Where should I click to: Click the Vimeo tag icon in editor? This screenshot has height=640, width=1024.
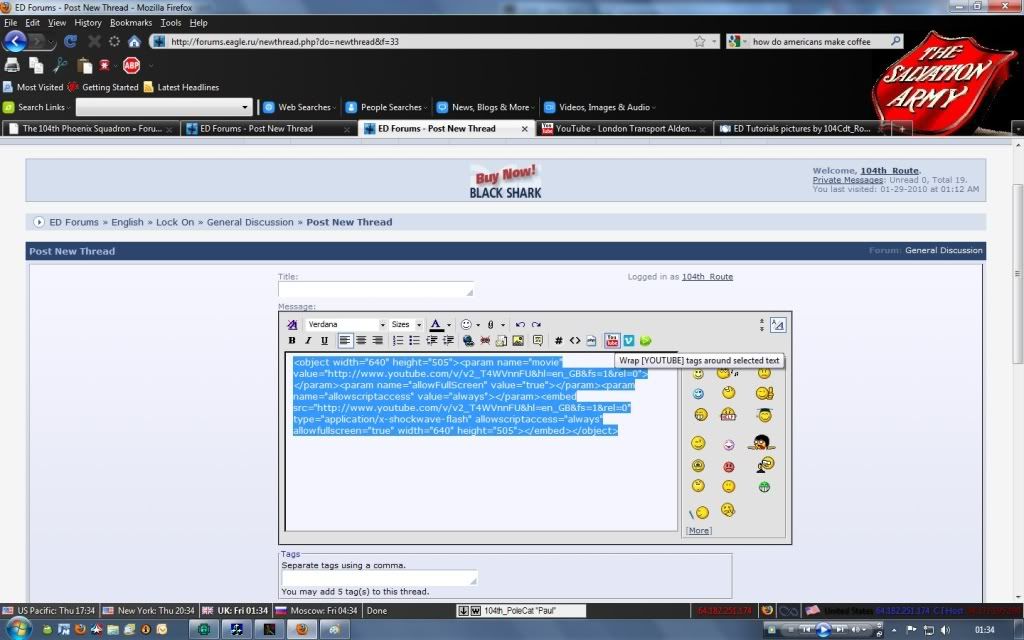click(629, 341)
